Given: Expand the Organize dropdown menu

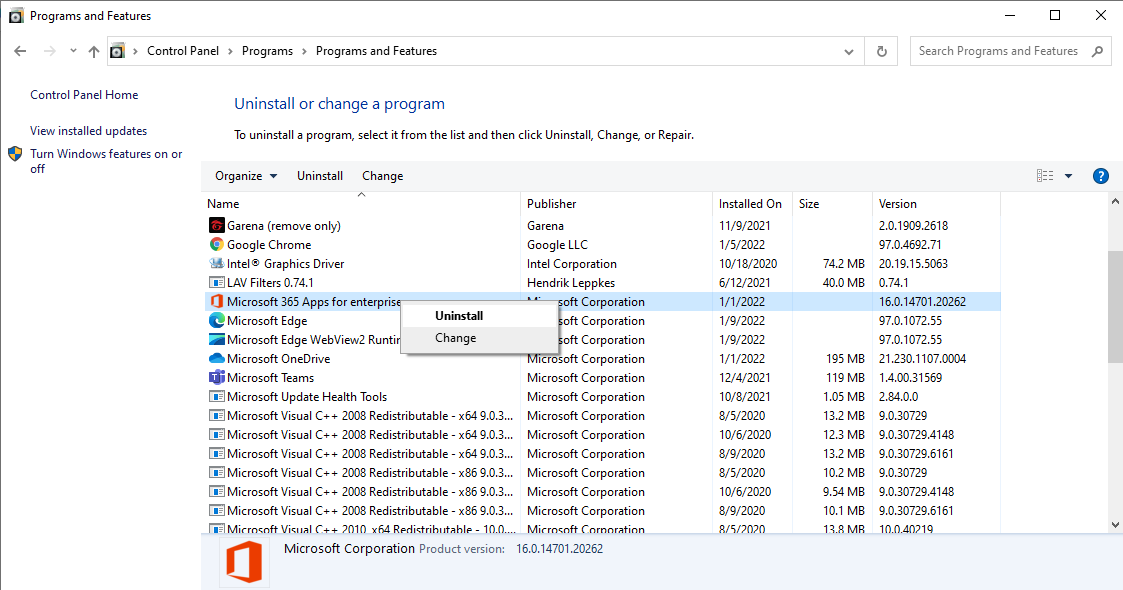Looking at the screenshot, I should tap(246, 176).
